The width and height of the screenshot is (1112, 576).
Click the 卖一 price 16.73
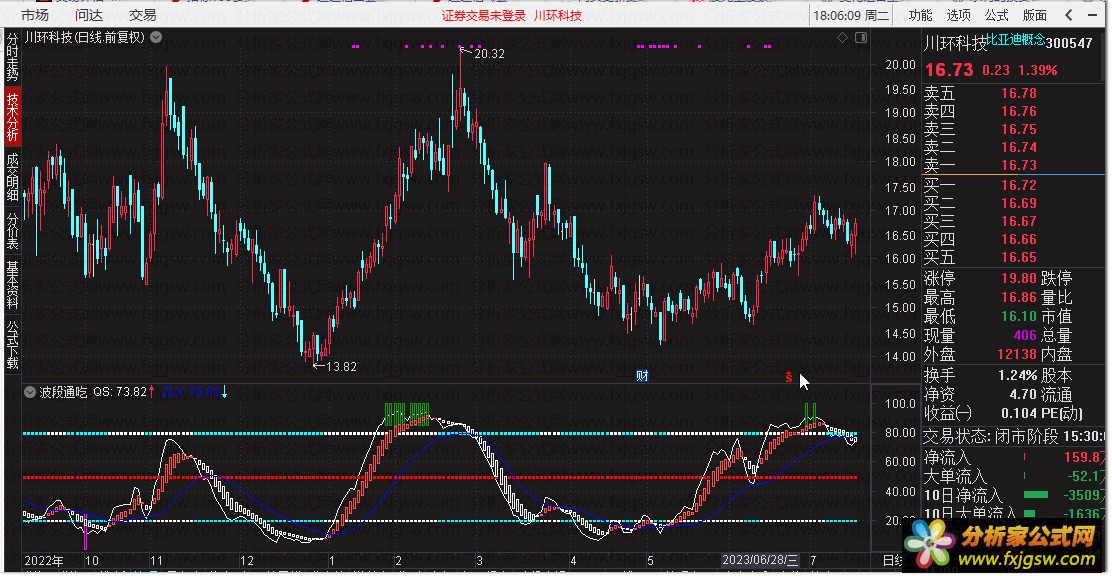pos(1019,165)
